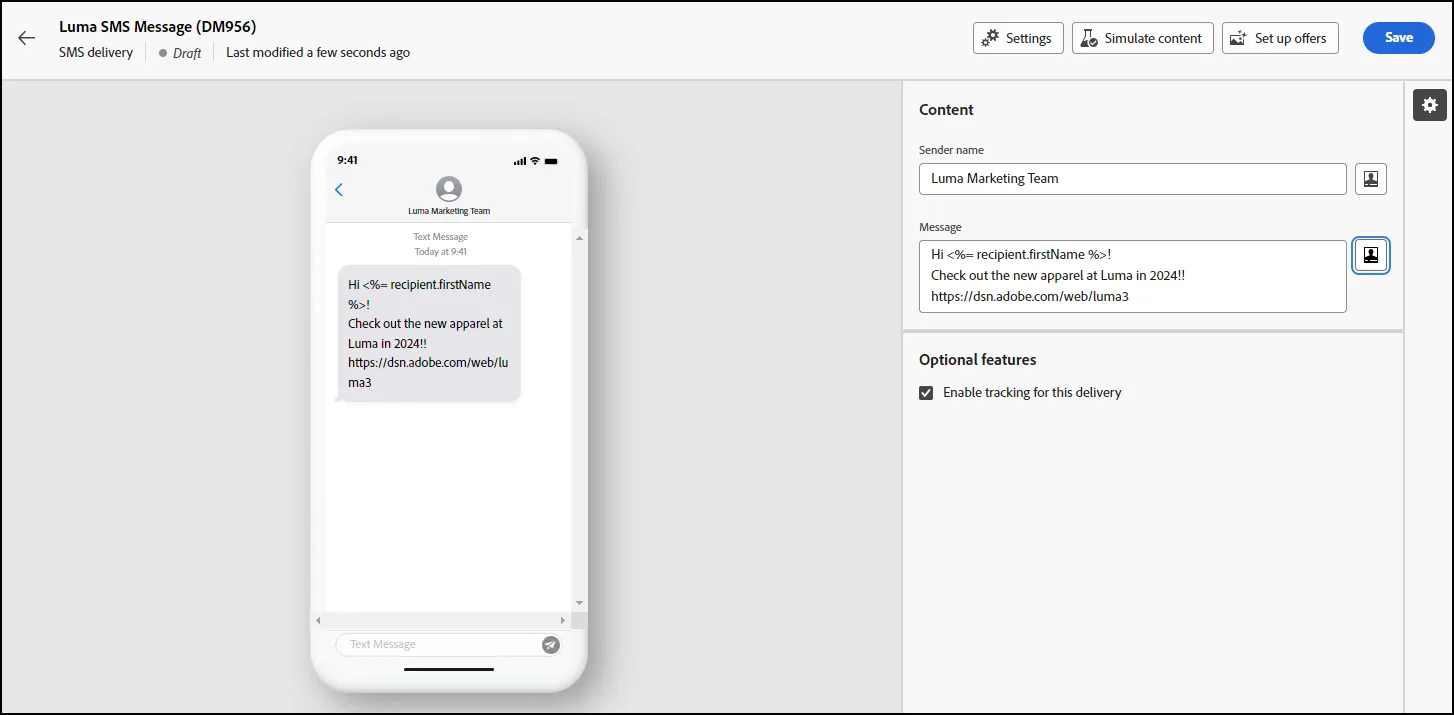Image resolution: width=1454 pixels, height=715 pixels.
Task: Edit the Sender name input
Action: pyautogui.click(x=1133, y=179)
